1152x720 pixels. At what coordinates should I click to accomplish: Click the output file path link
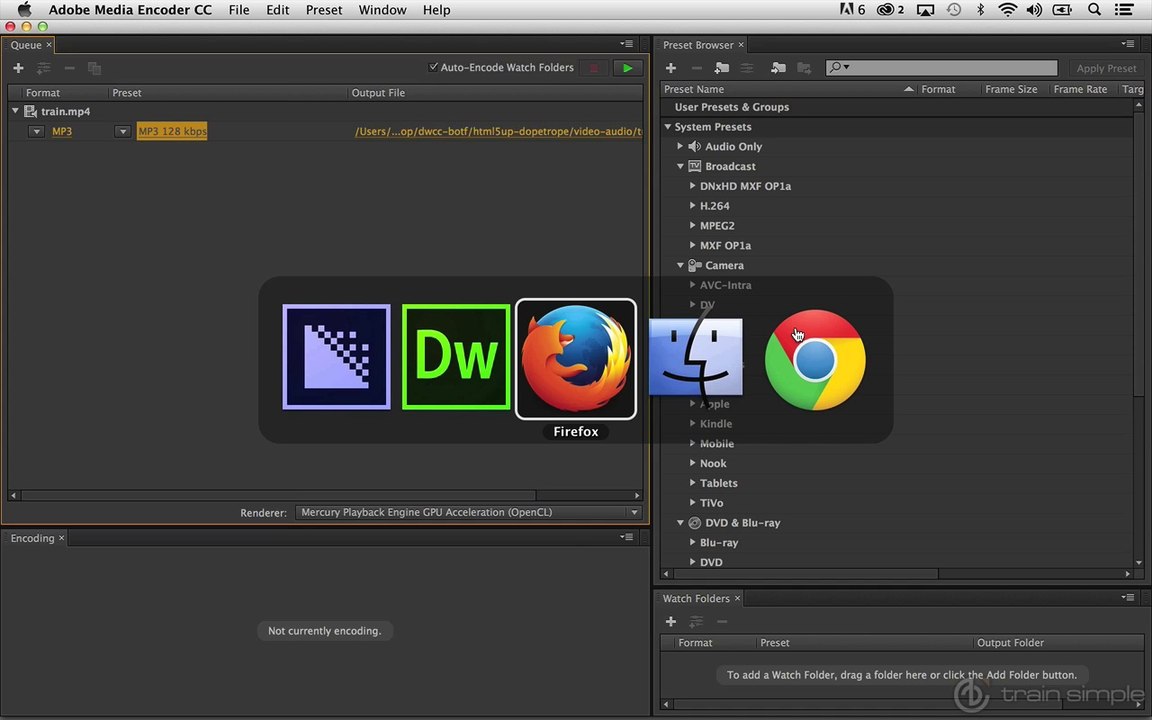pyautogui.click(x=498, y=132)
